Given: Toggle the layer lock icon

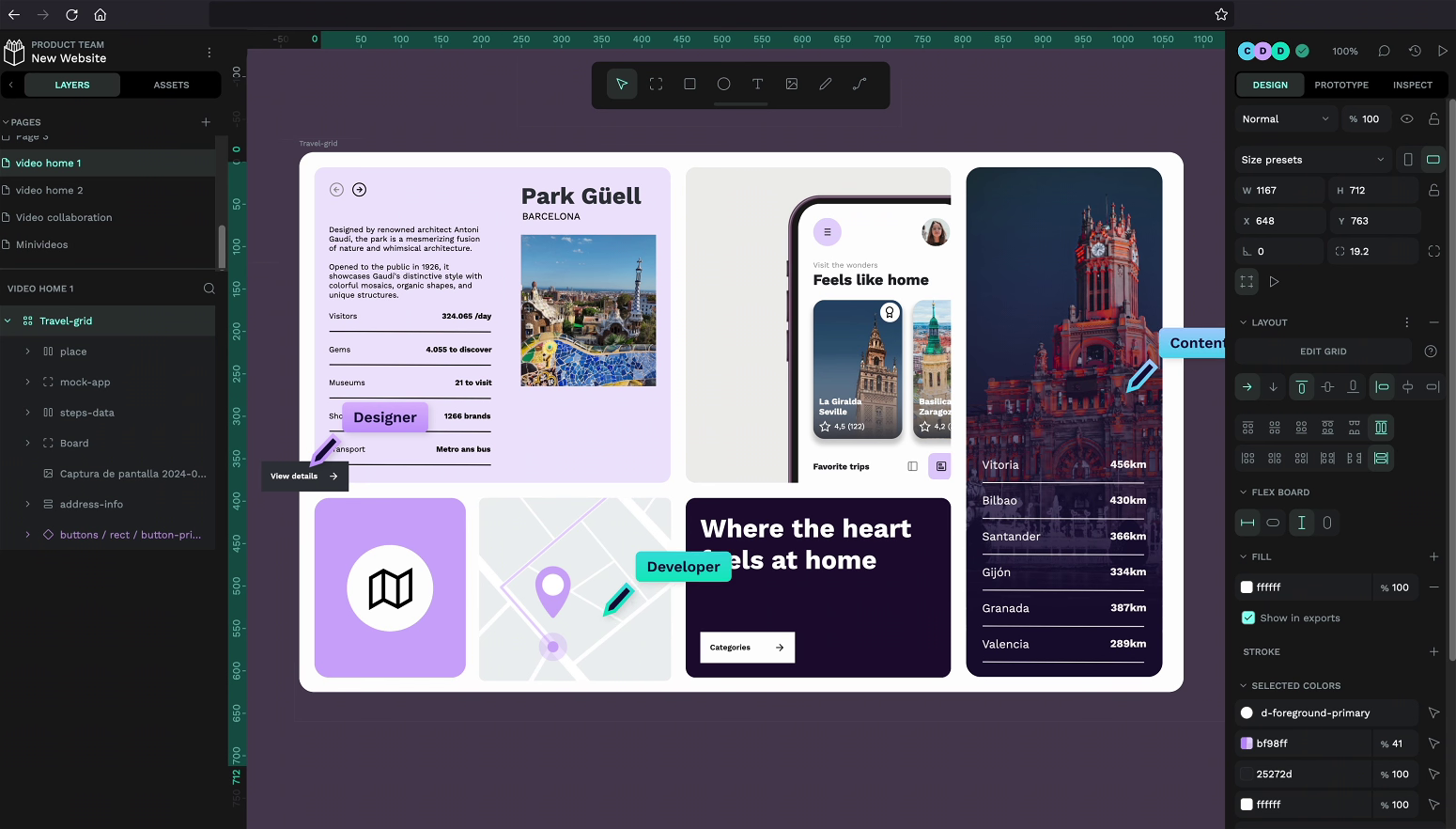Looking at the screenshot, I should tap(1434, 119).
